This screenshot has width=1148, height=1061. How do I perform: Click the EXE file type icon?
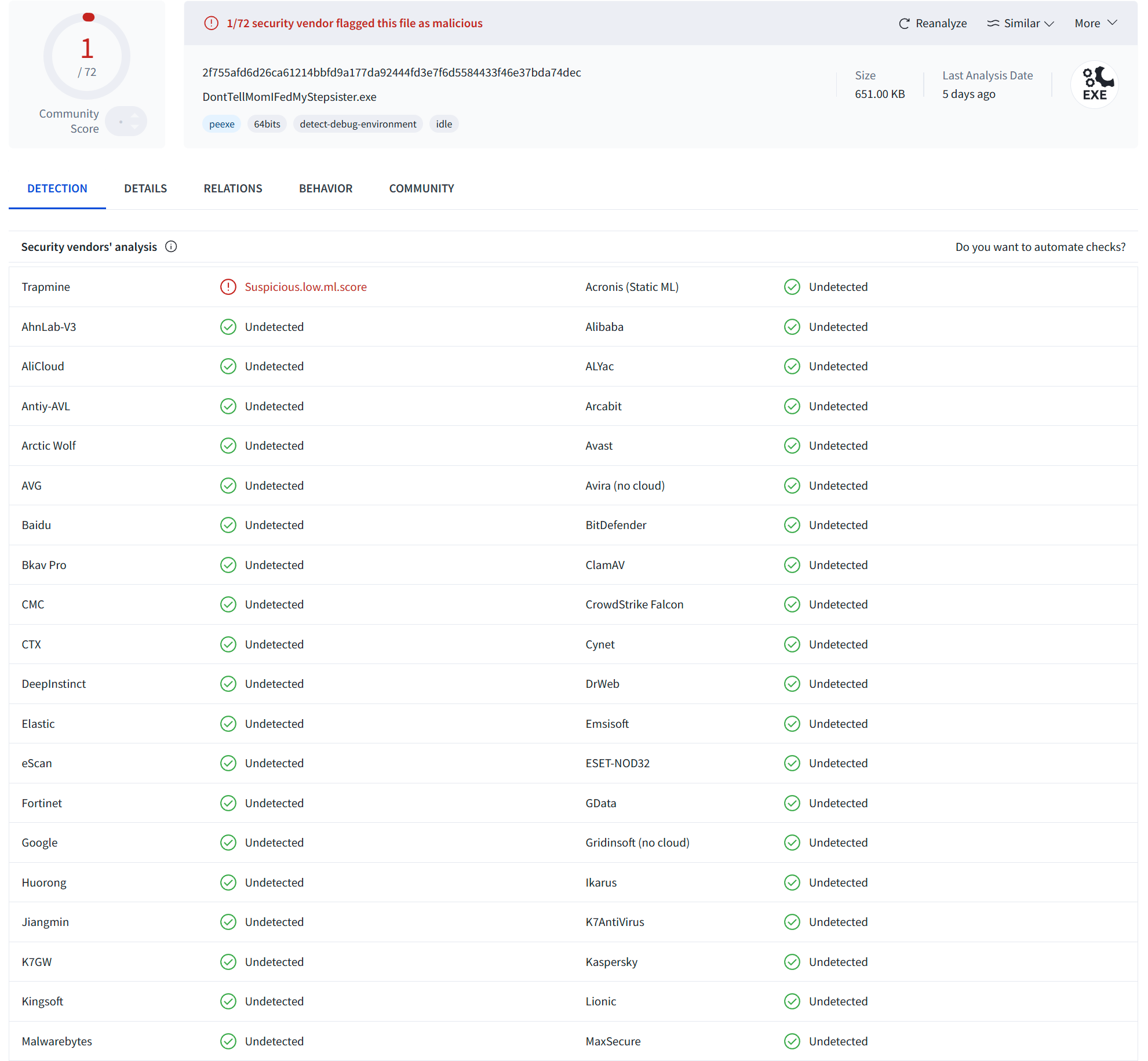(x=1094, y=85)
